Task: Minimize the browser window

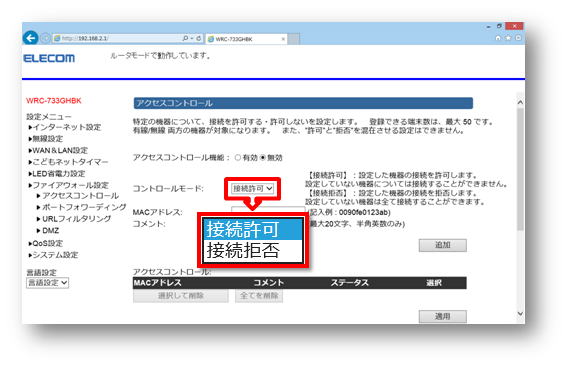Action: tap(489, 26)
